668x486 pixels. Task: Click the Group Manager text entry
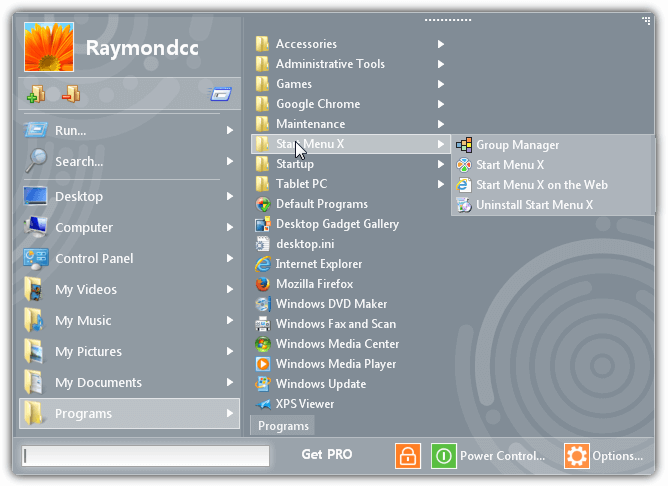point(518,145)
